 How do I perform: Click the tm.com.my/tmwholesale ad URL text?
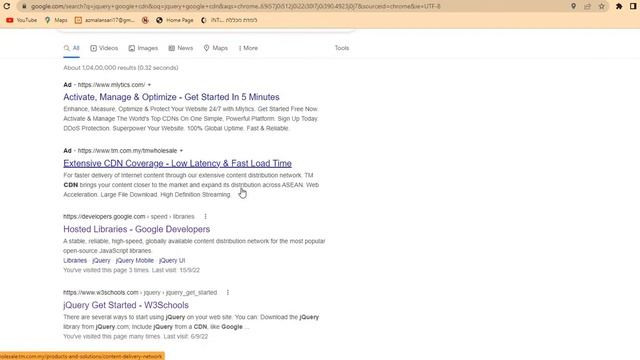click(127, 151)
